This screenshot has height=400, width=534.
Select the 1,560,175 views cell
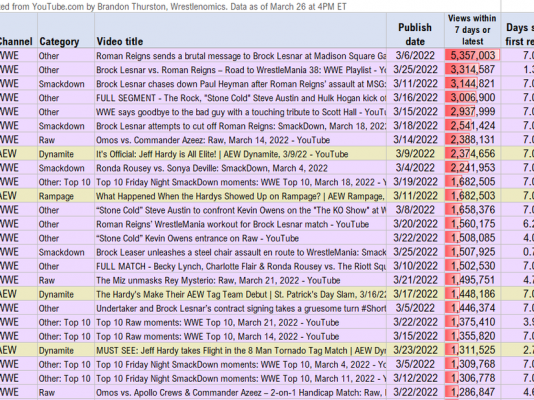click(x=472, y=224)
